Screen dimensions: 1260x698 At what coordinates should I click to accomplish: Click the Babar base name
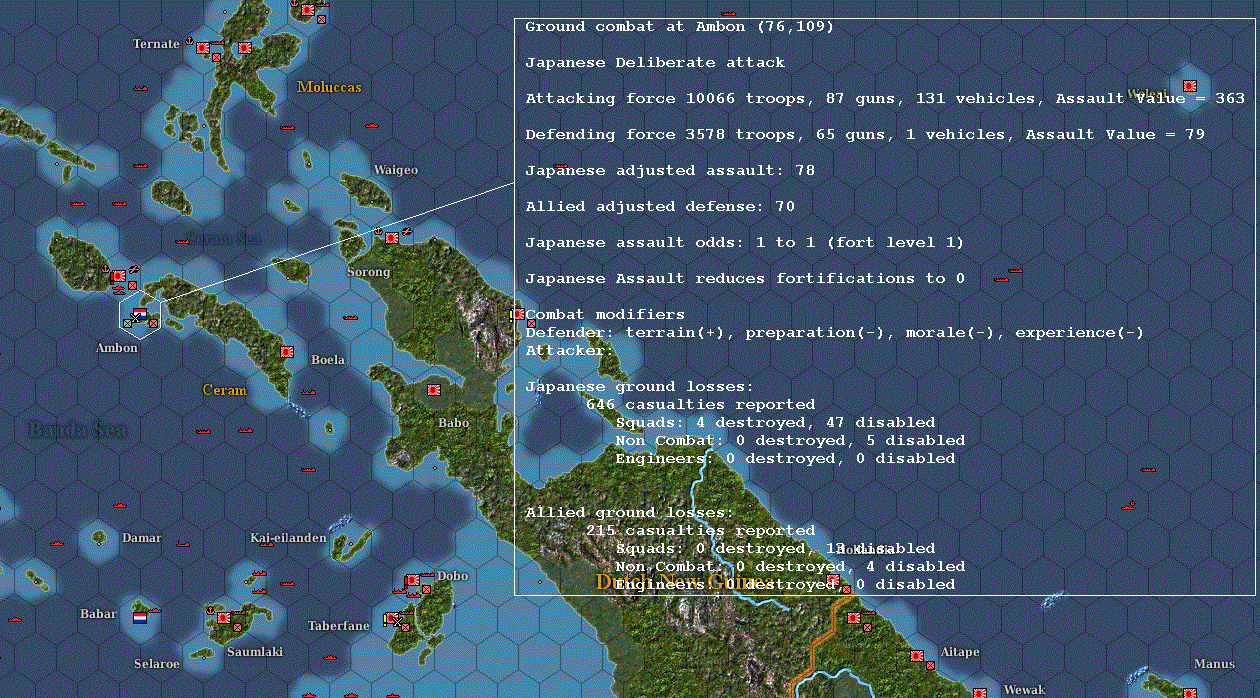pyautogui.click(x=99, y=614)
